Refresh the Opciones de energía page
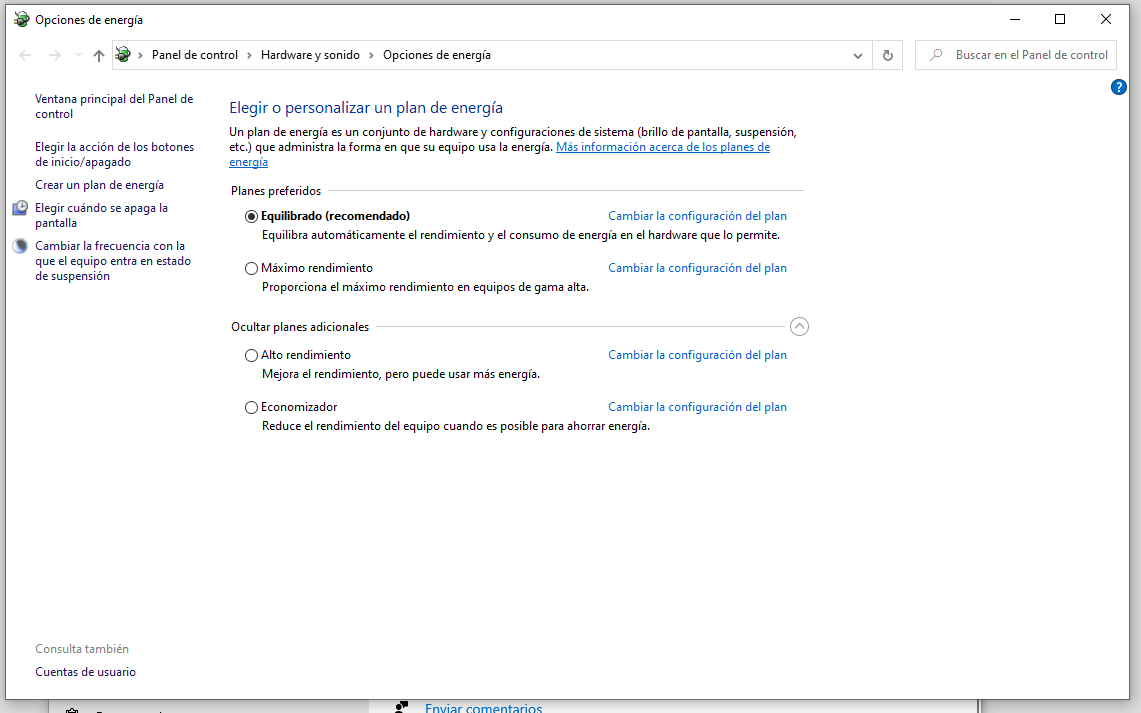This screenshot has height=713, width=1141. tap(888, 55)
